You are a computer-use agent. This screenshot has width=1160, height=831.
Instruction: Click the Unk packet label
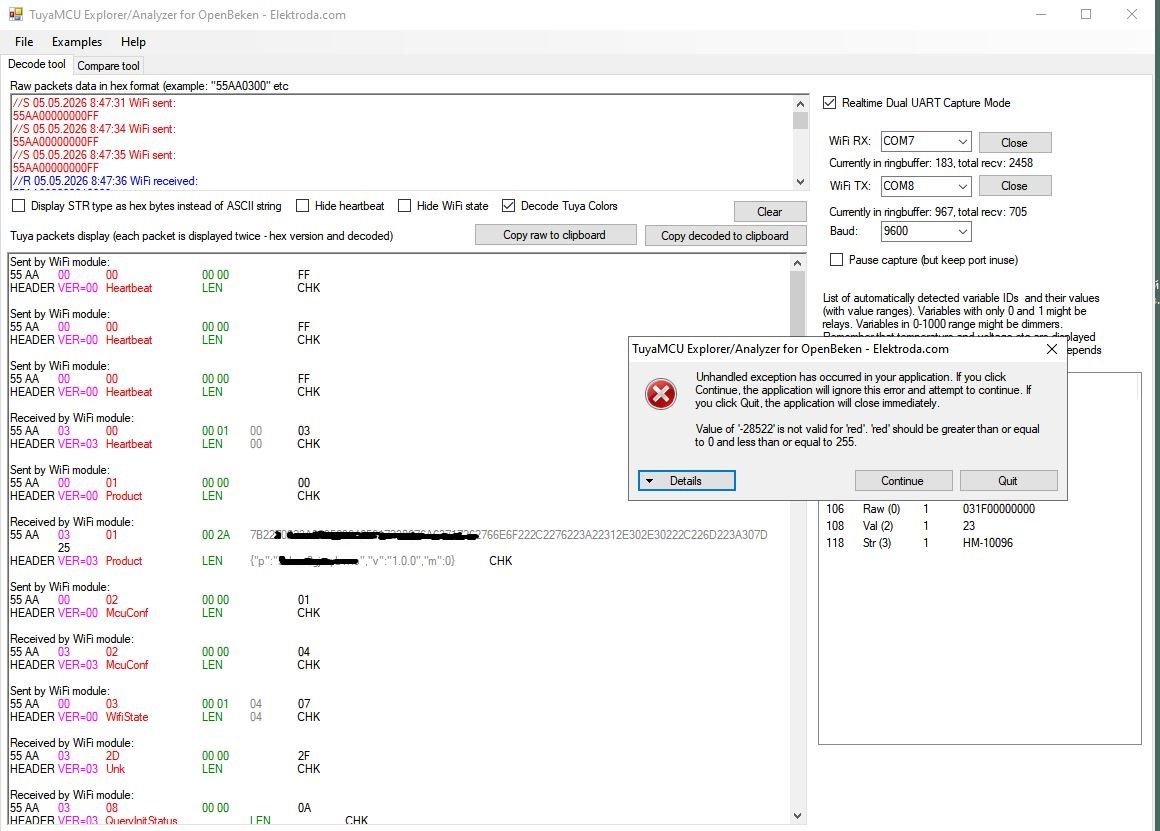pos(115,769)
